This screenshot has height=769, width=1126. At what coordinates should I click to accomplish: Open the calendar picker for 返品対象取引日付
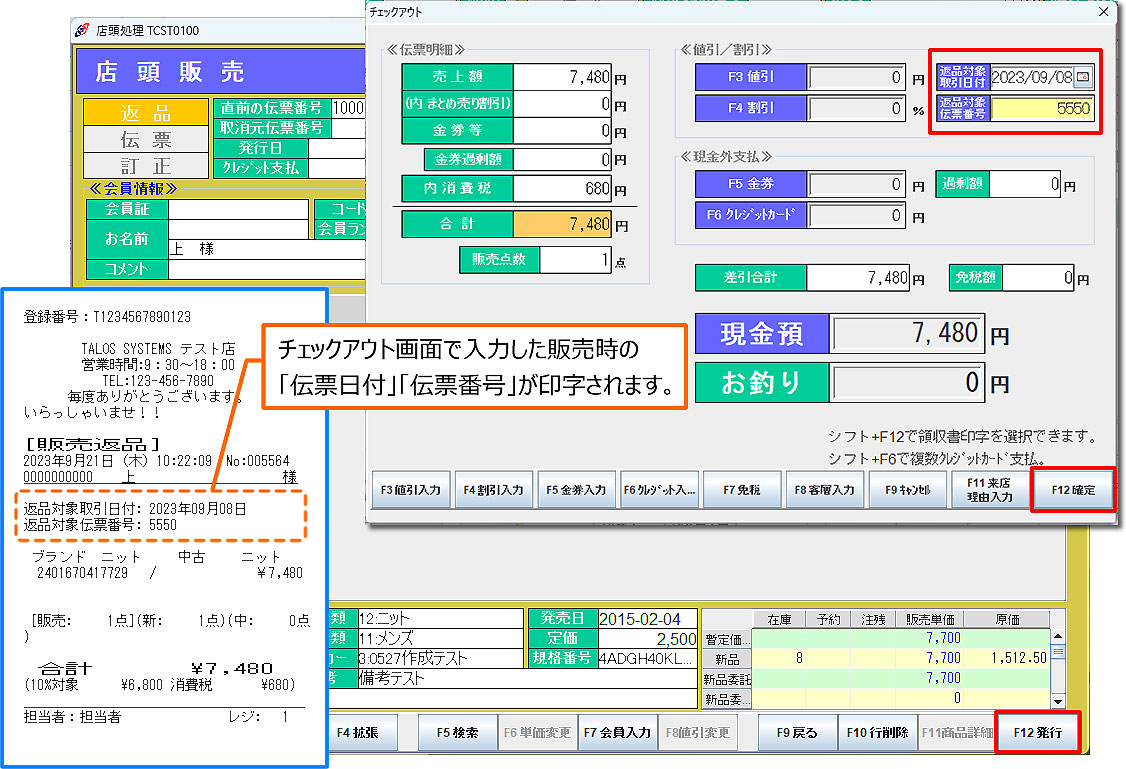[x=1083, y=76]
